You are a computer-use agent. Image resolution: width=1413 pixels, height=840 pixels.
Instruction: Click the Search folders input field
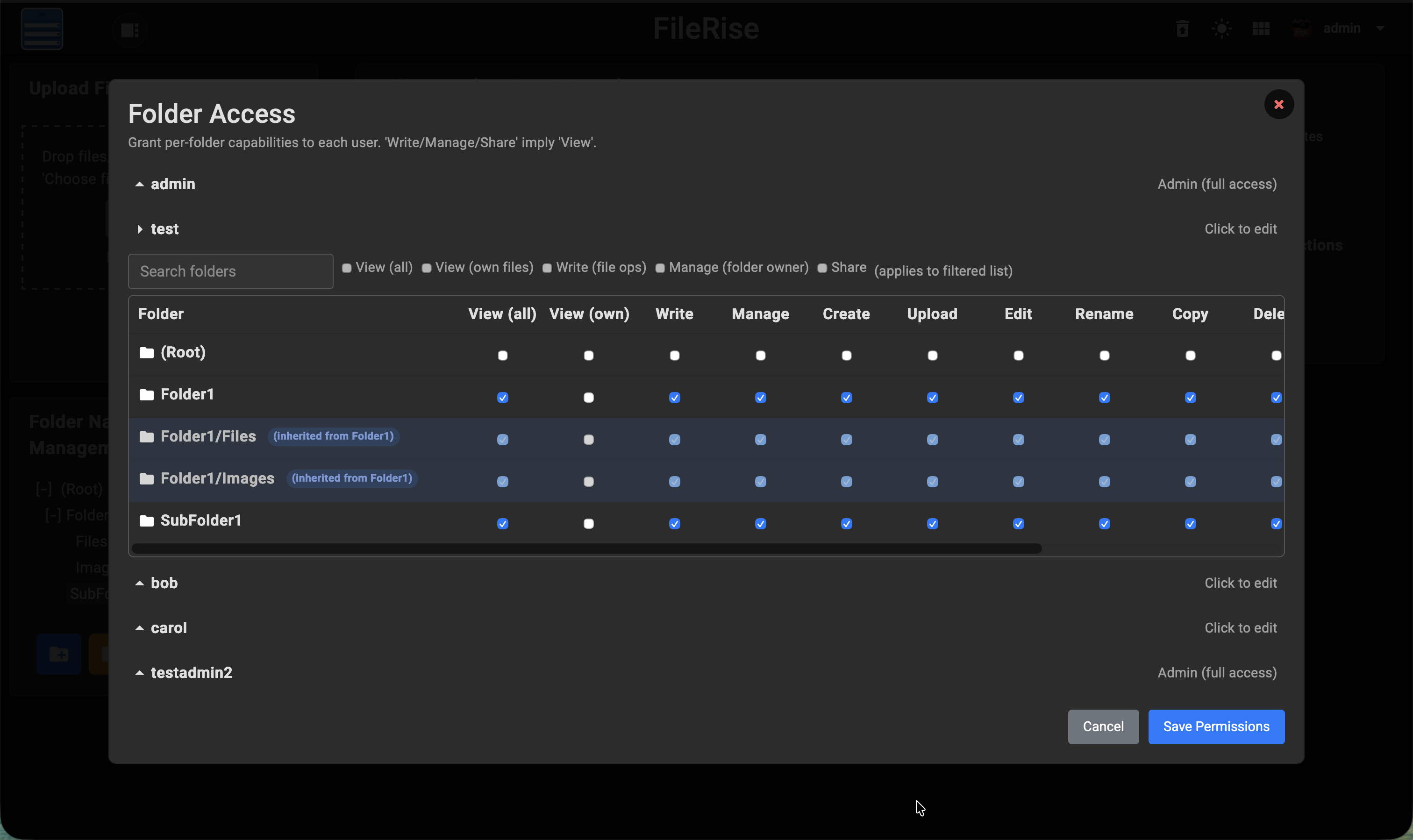230,271
